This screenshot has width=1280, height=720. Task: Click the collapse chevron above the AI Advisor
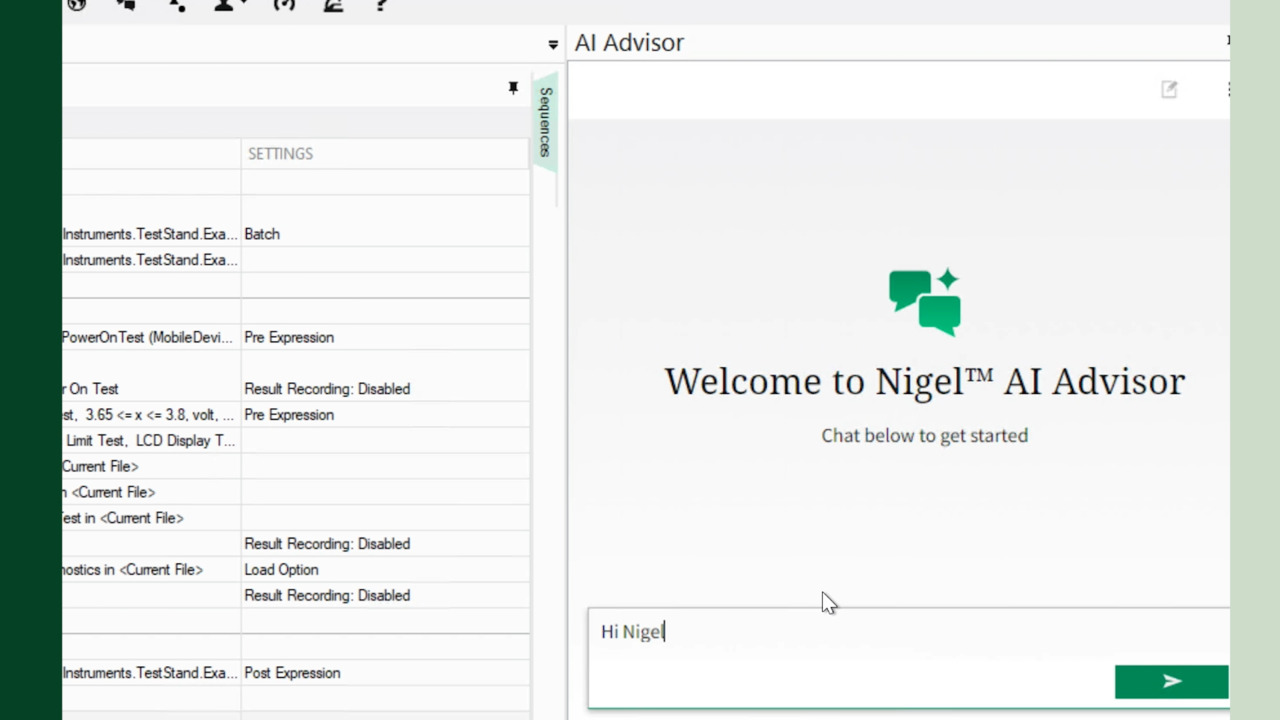pyautogui.click(x=552, y=43)
